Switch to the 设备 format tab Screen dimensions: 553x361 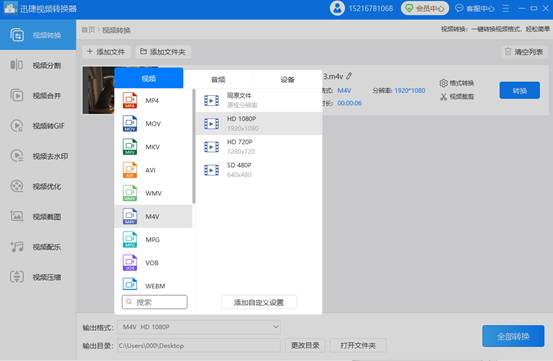click(287, 79)
